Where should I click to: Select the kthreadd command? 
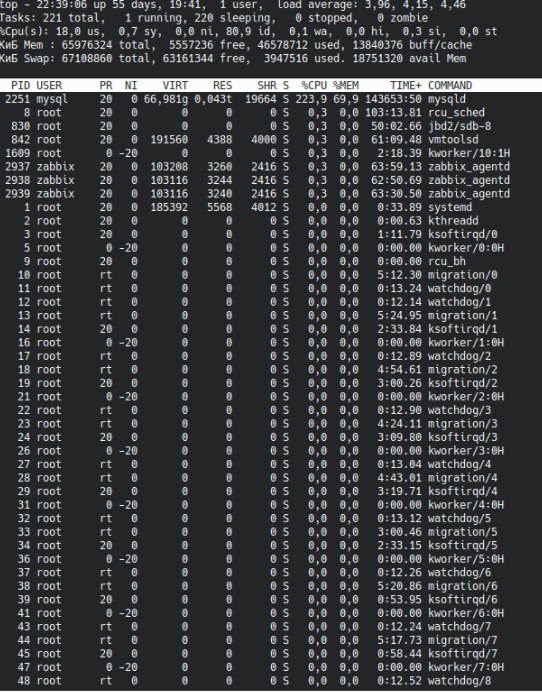tap(453, 221)
